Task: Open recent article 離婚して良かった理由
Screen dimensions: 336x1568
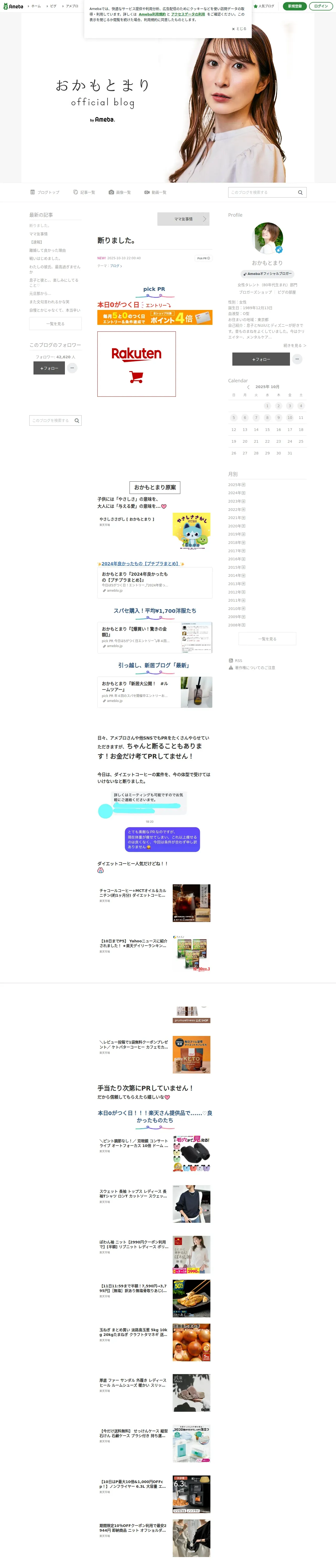Action: tap(48, 250)
